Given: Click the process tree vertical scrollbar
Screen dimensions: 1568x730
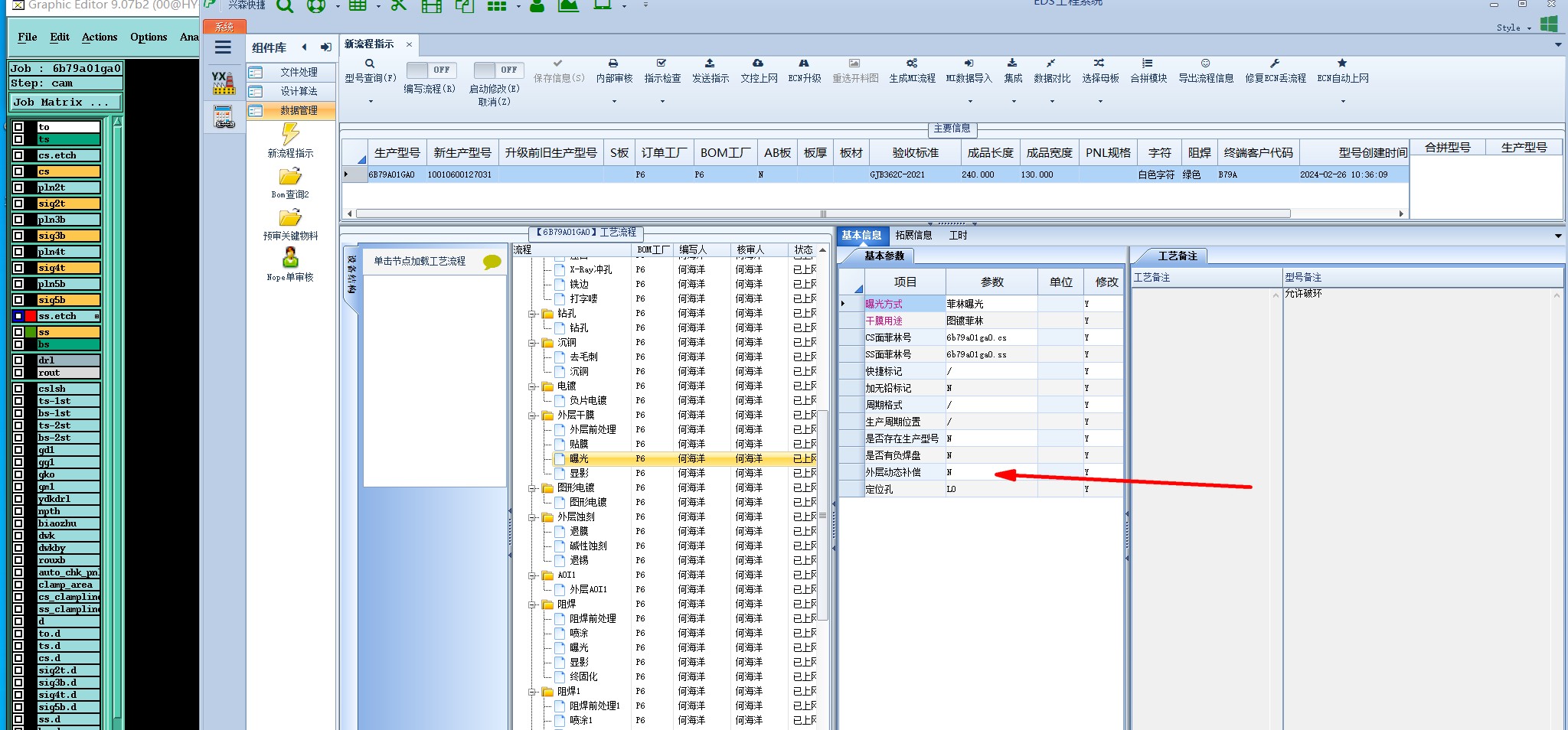Looking at the screenshot, I should click(x=822, y=515).
